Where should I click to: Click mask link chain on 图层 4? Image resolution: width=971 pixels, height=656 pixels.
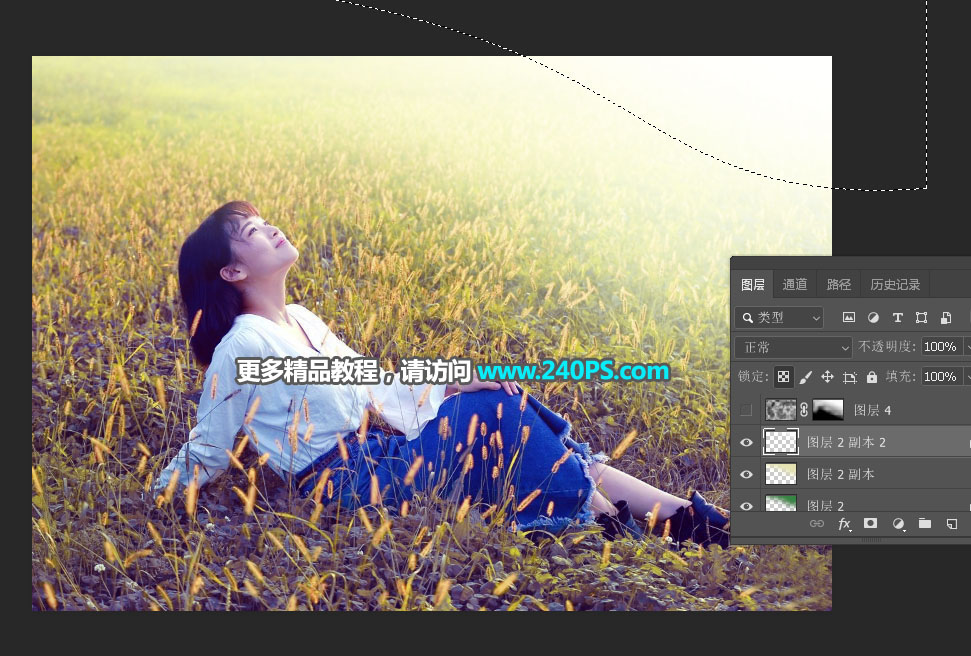click(804, 409)
